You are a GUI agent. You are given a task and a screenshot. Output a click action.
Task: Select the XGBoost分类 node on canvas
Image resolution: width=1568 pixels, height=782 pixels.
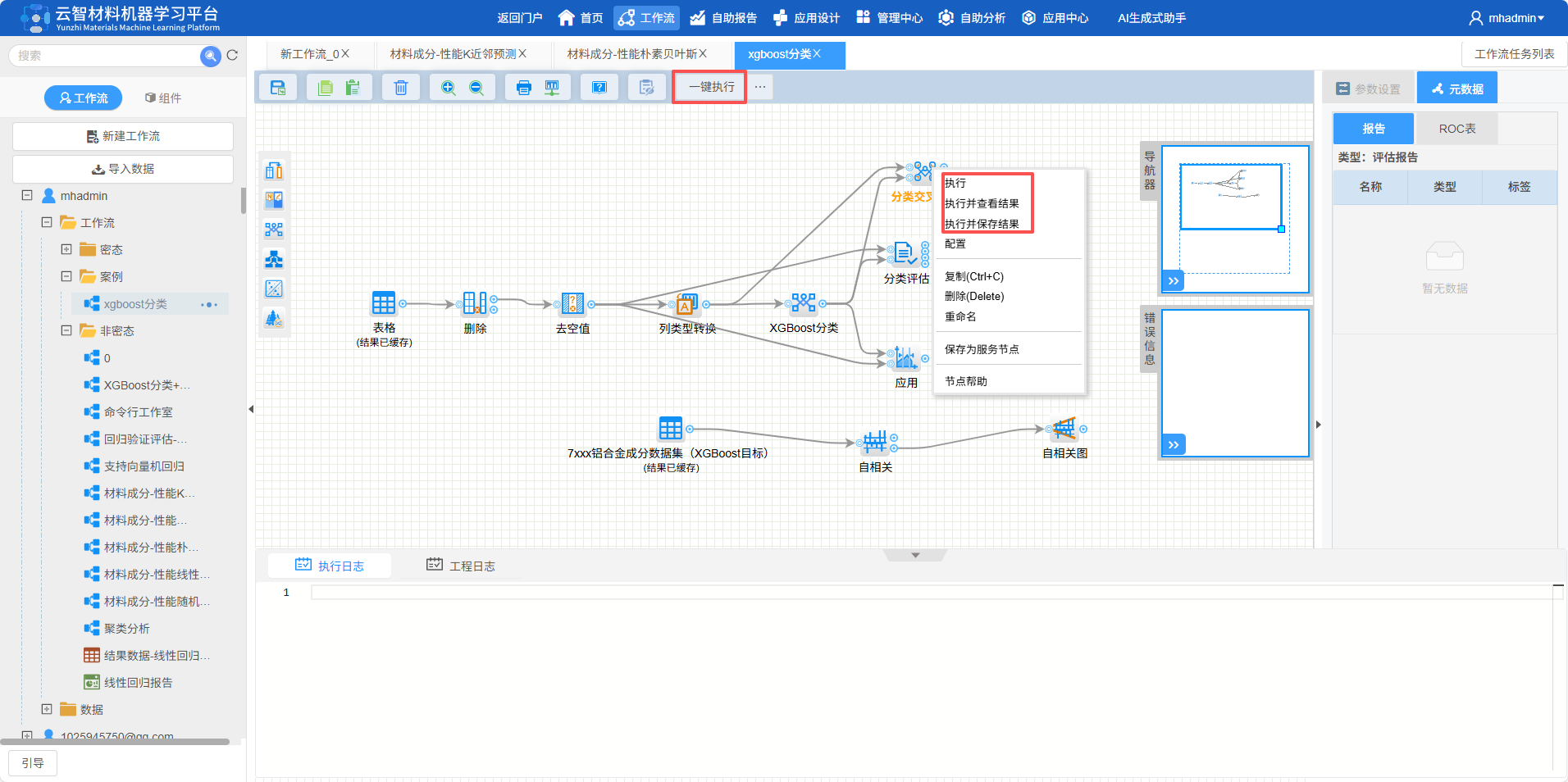click(804, 304)
